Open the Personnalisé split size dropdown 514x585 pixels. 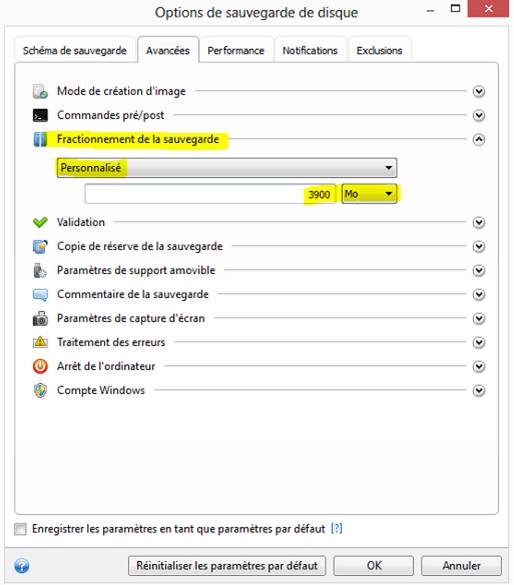pyautogui.click(x=227, y=168)
